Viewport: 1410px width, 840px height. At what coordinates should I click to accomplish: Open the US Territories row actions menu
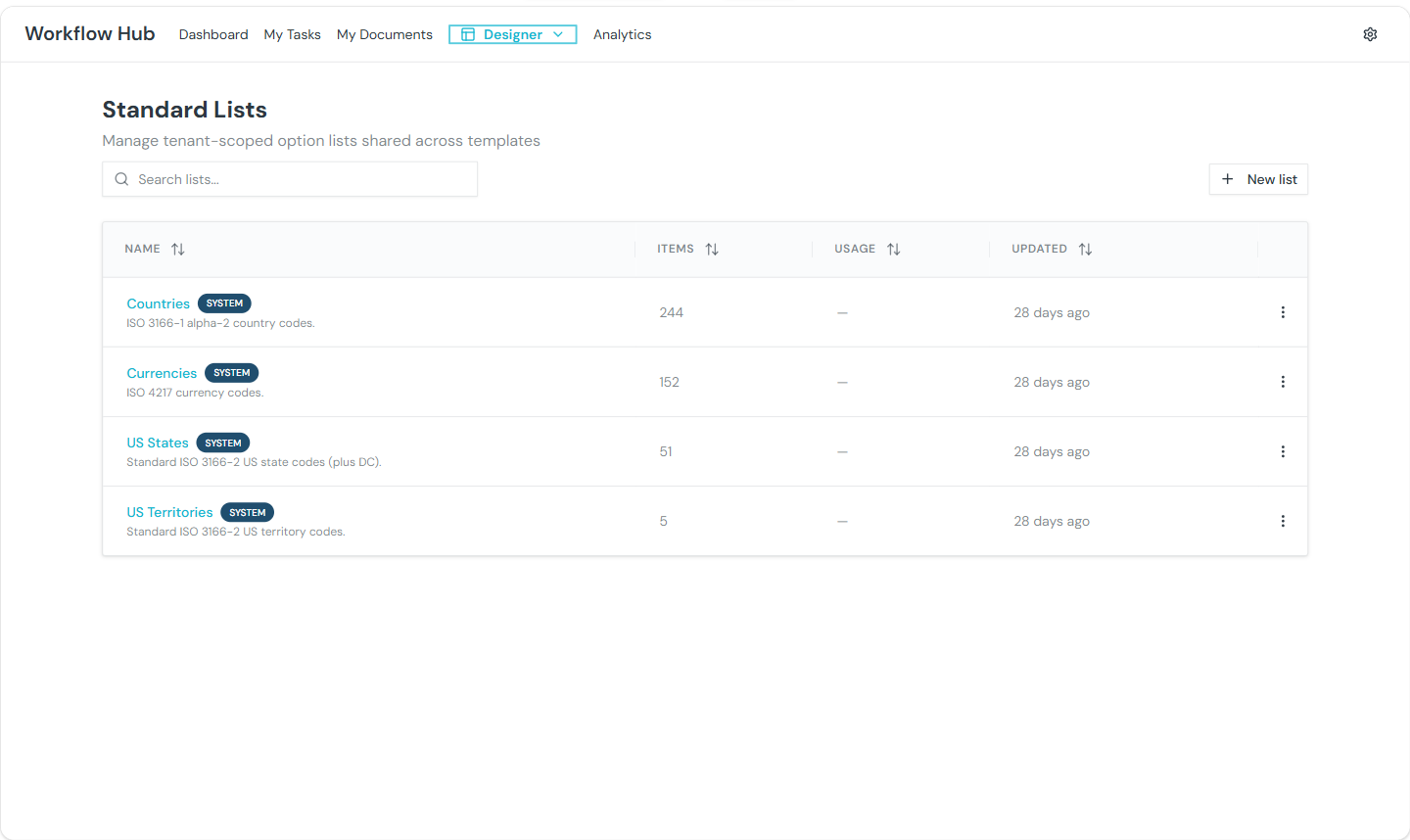[x=1283, y=521]
